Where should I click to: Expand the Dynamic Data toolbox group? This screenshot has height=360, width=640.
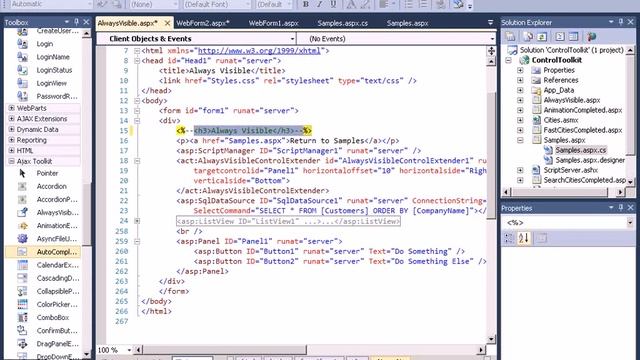[11, 129]
